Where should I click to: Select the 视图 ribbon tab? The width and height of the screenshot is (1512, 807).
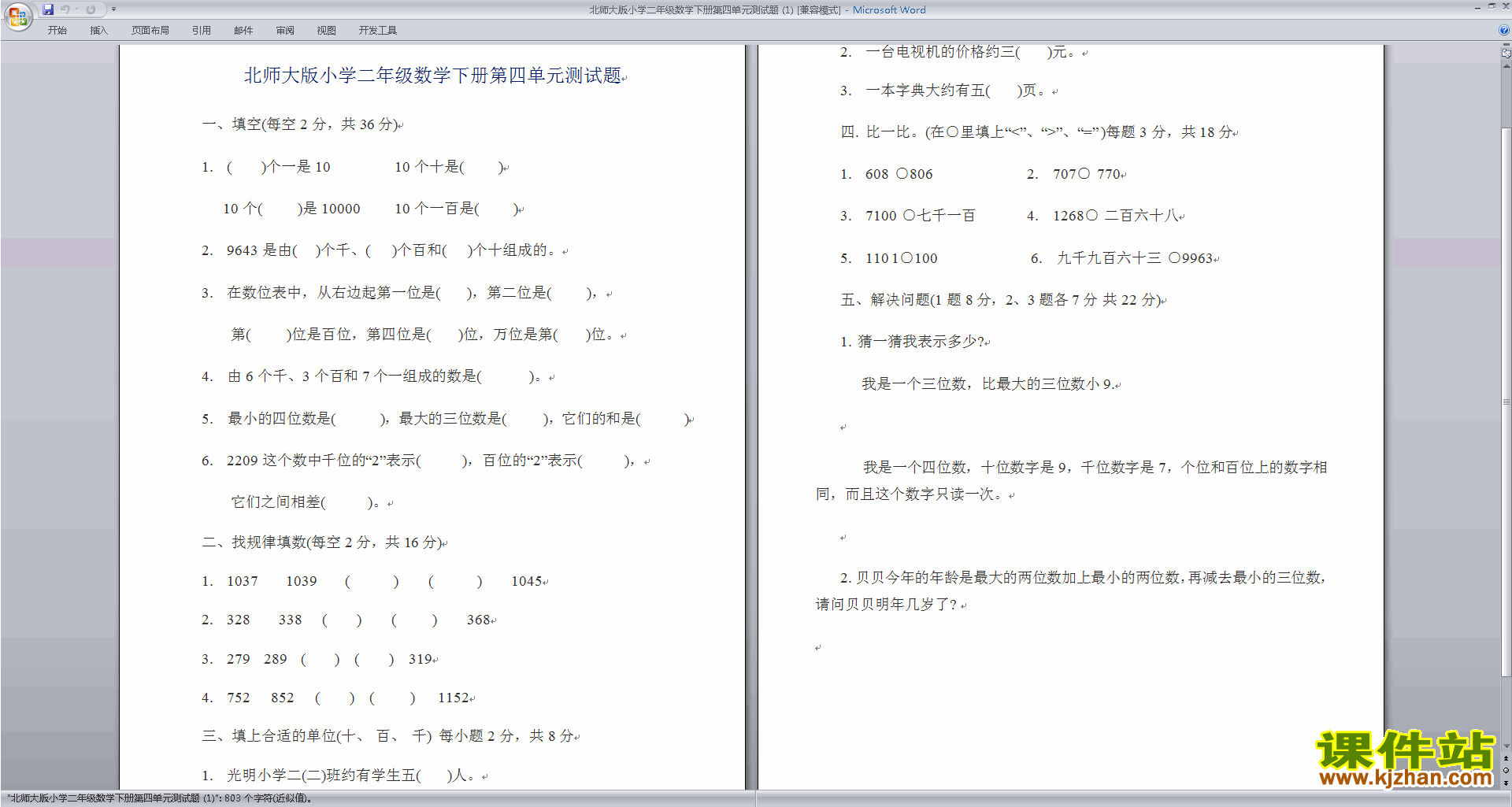pos(326,31)
